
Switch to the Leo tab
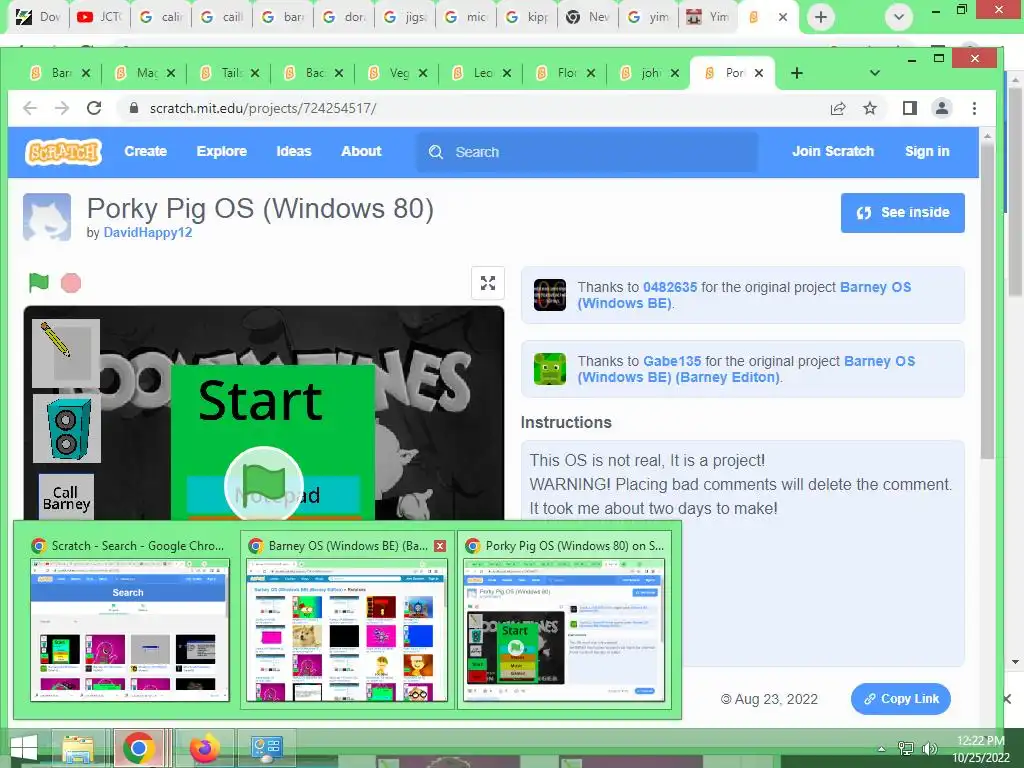point(481,73)
